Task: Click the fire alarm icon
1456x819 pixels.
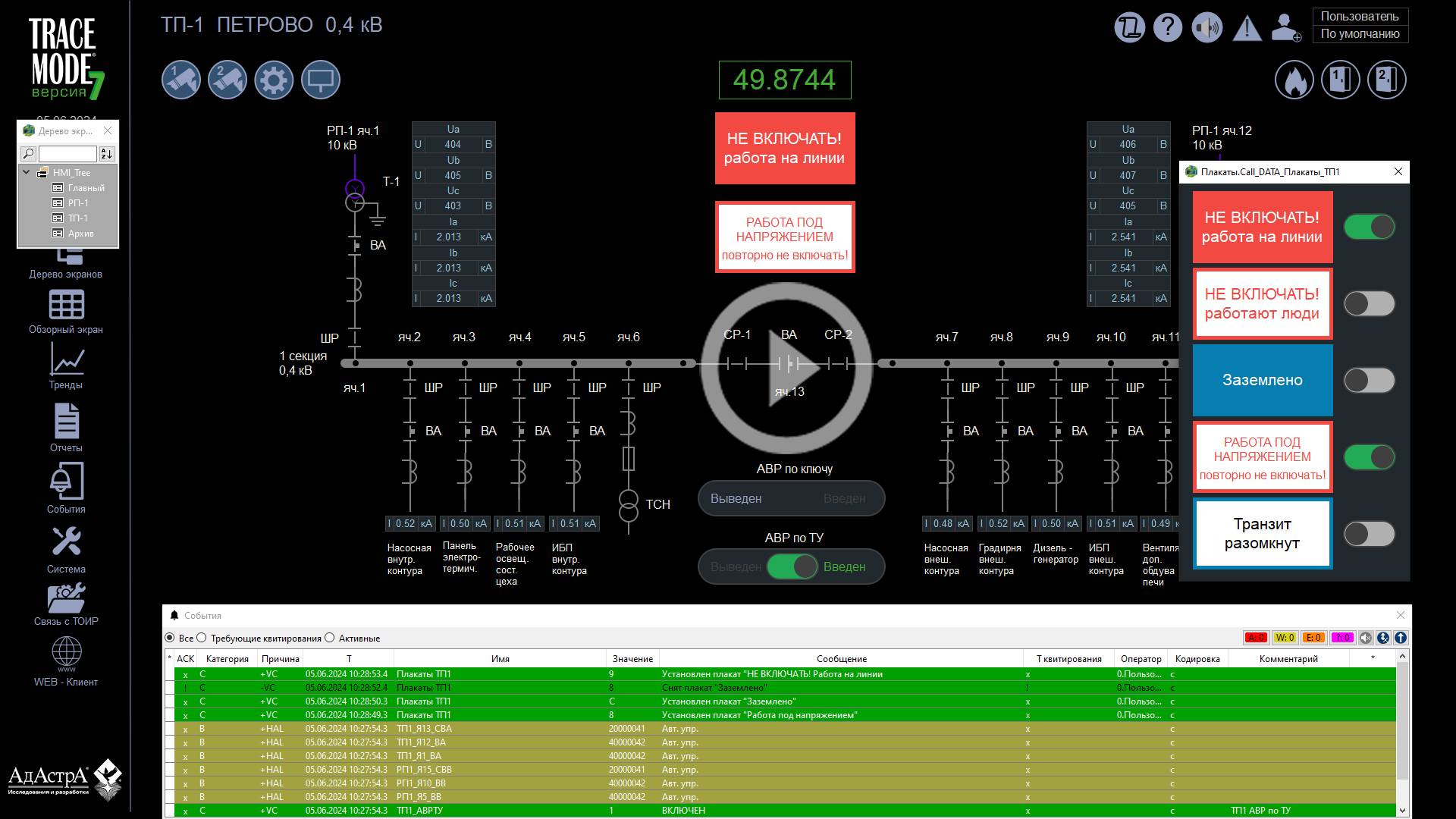Action: 1294,80
